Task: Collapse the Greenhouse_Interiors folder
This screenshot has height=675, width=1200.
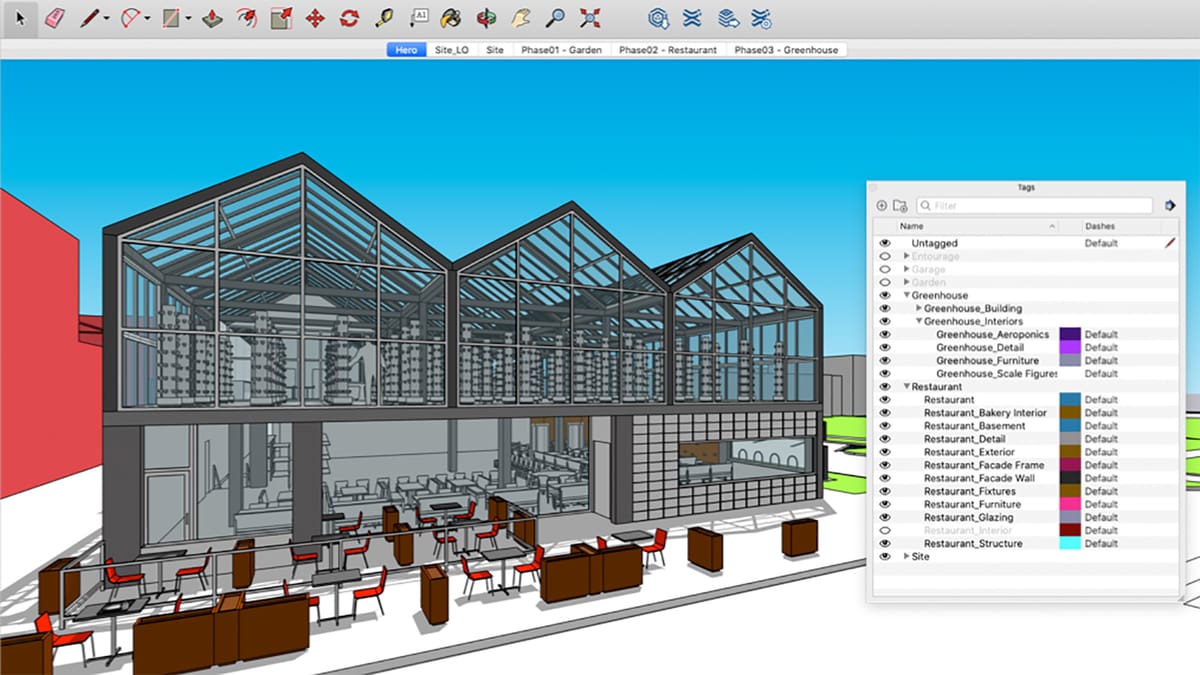Action: click(919, 322)
